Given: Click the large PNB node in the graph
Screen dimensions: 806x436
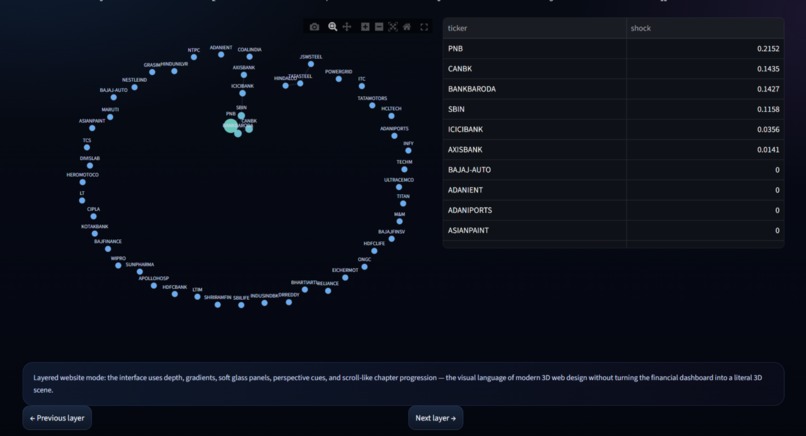Looking at the screenshot, I should [230, 125].
